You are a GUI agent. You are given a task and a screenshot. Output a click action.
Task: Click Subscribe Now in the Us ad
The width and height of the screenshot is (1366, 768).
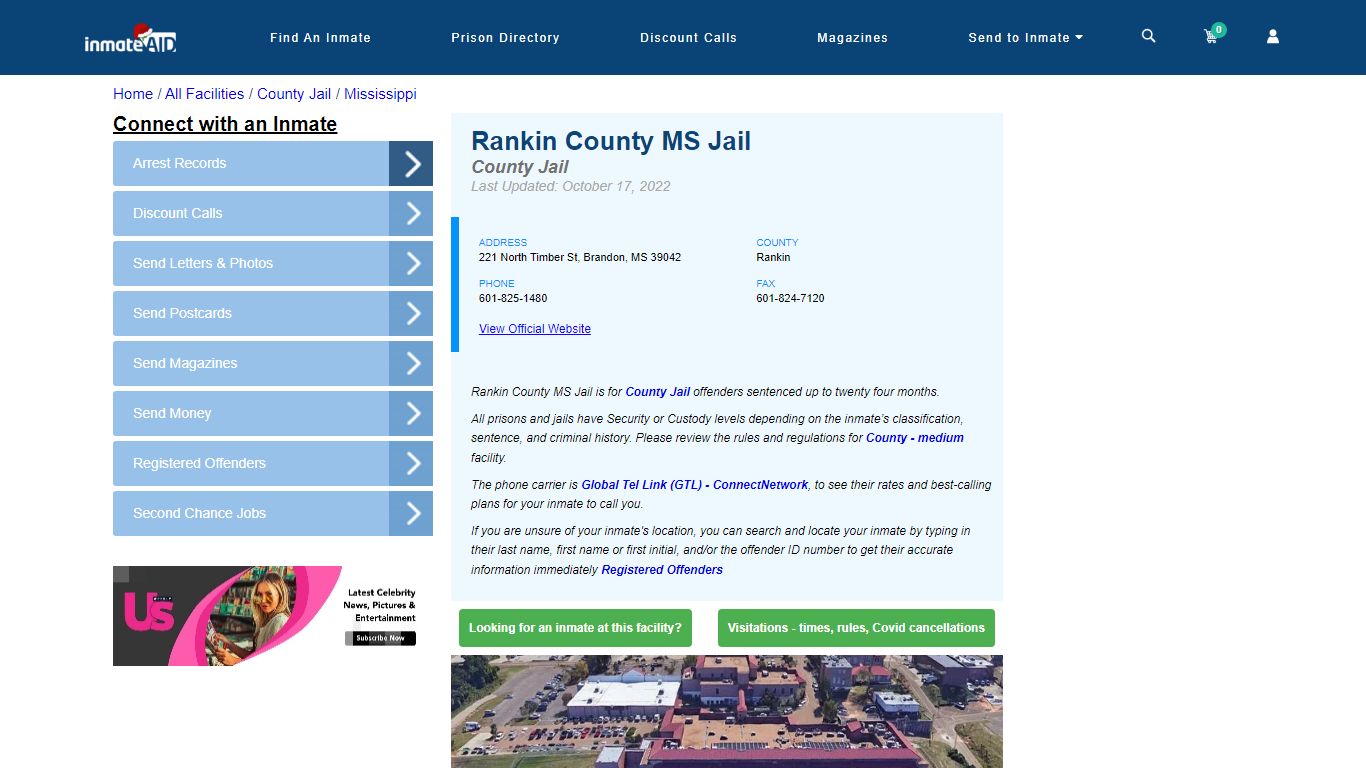[x=381, y=638]
